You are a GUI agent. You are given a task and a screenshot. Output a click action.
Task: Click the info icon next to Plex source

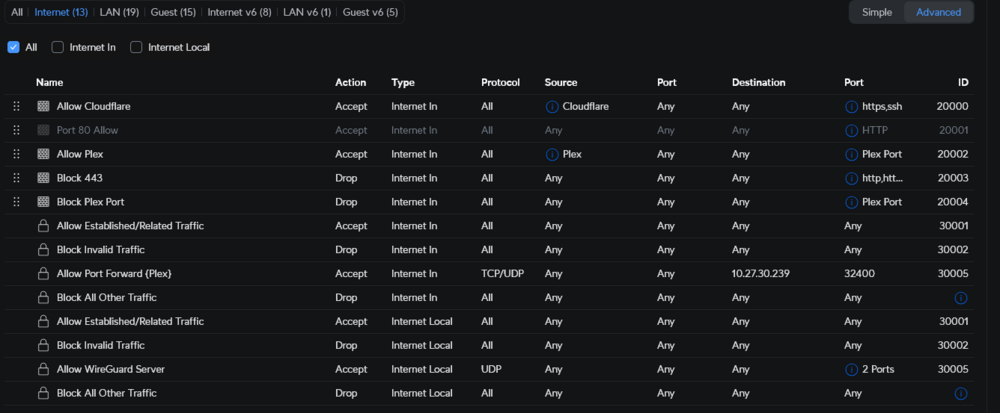pyautogui.click(x=552, y=154)
